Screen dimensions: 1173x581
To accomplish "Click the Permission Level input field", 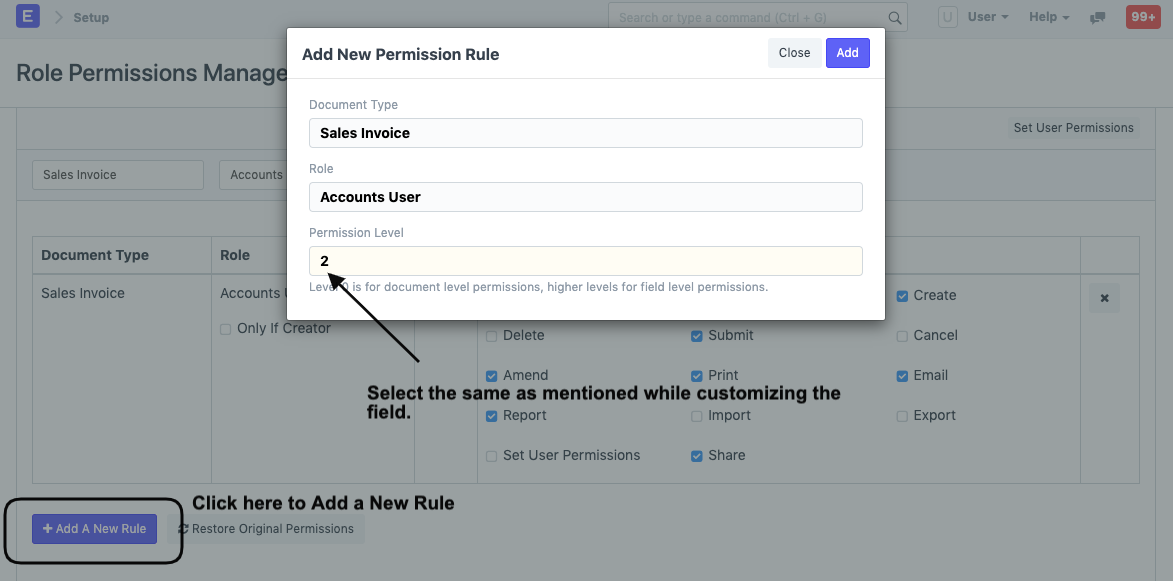I will click(x=585, y=261).
